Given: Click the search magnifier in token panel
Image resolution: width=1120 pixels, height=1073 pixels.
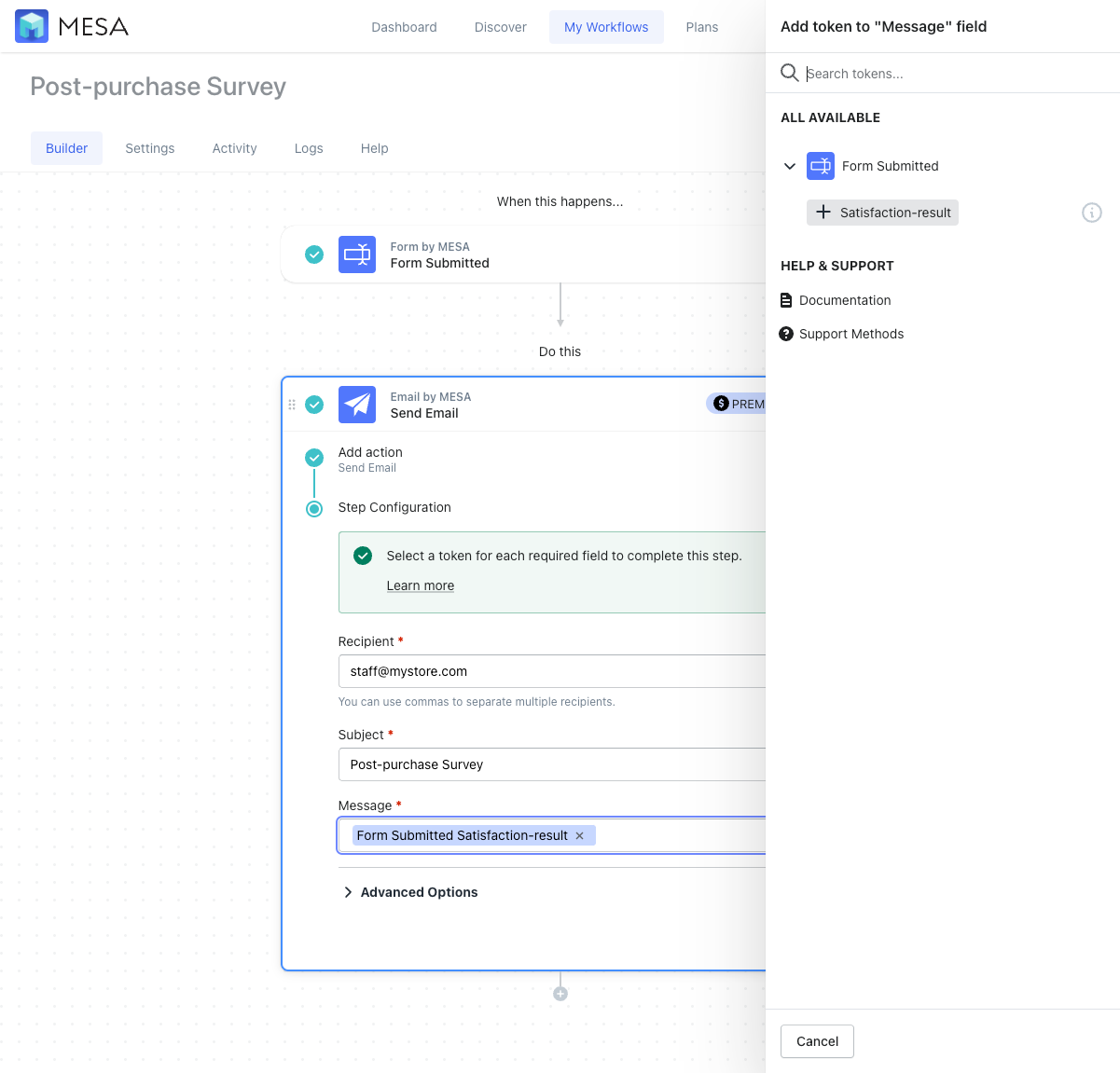Looking at the screenshot, I should [789, 73].
